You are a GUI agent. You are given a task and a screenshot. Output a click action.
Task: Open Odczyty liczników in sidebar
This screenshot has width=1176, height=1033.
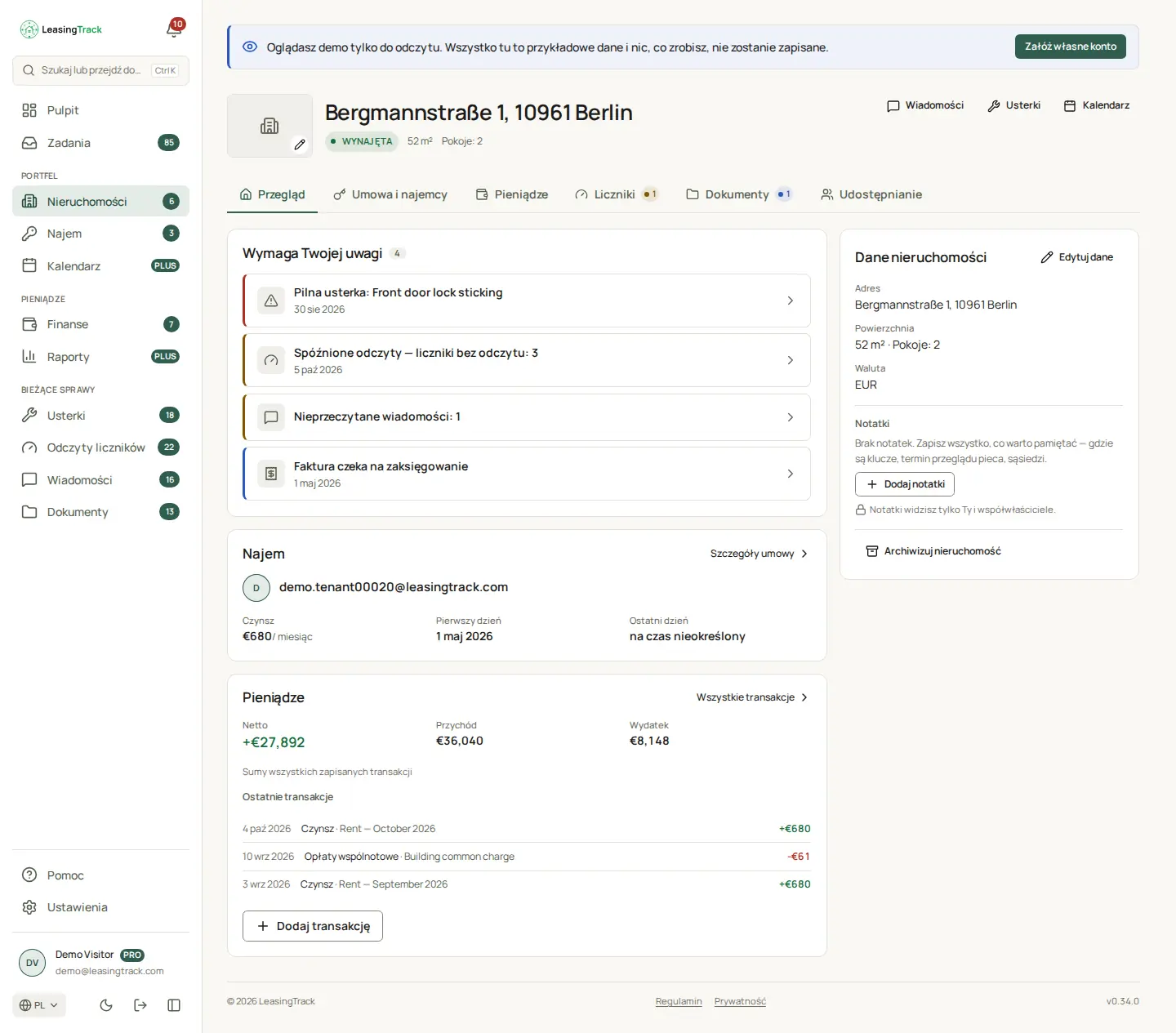pyautogui.click(x=100, y=447)
